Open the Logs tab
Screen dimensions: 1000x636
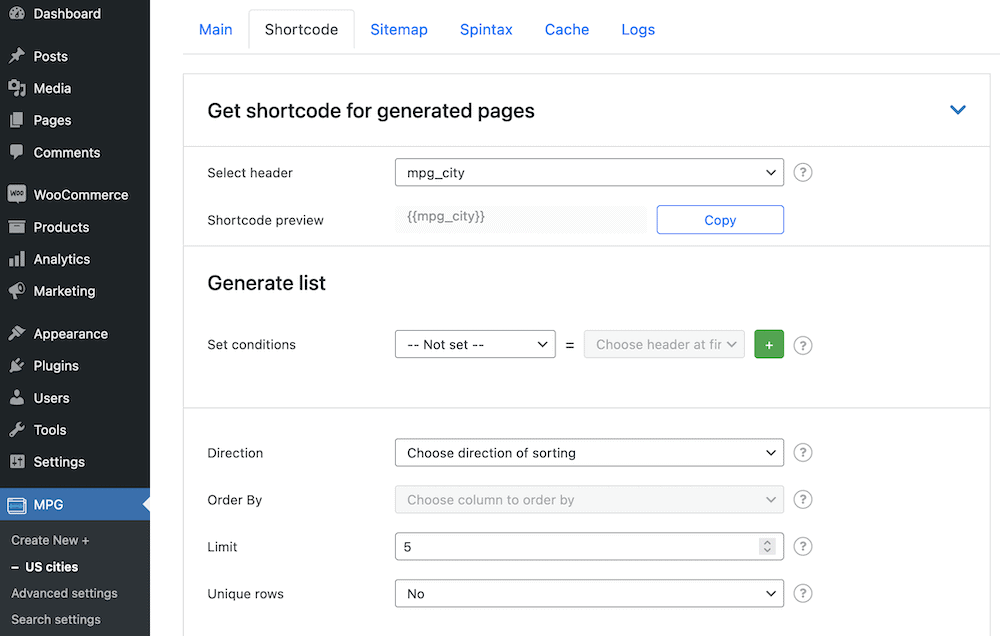(637, 29)
